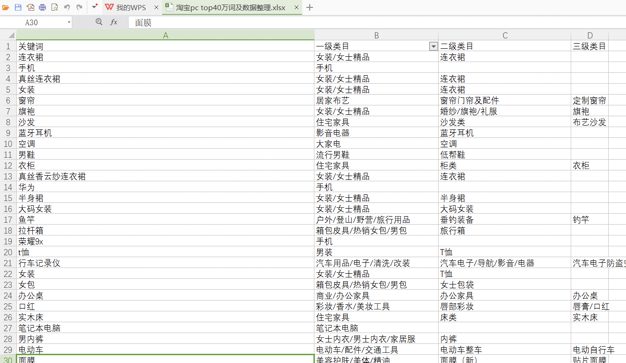This screenshot has width=626, height=363.
Task: Select the cell 女士包袋
Action: point(505,285)
